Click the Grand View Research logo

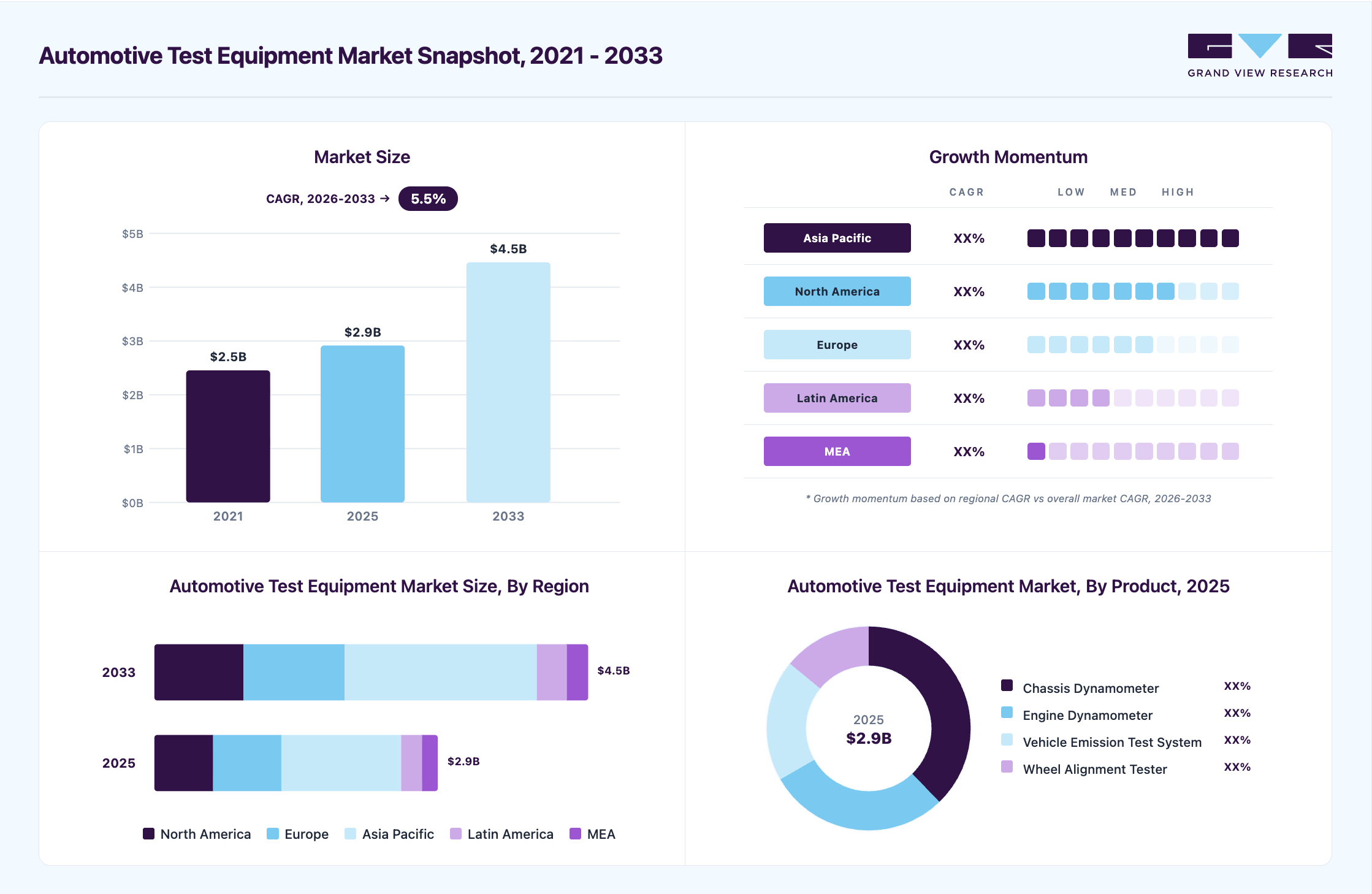[1260, 56]
